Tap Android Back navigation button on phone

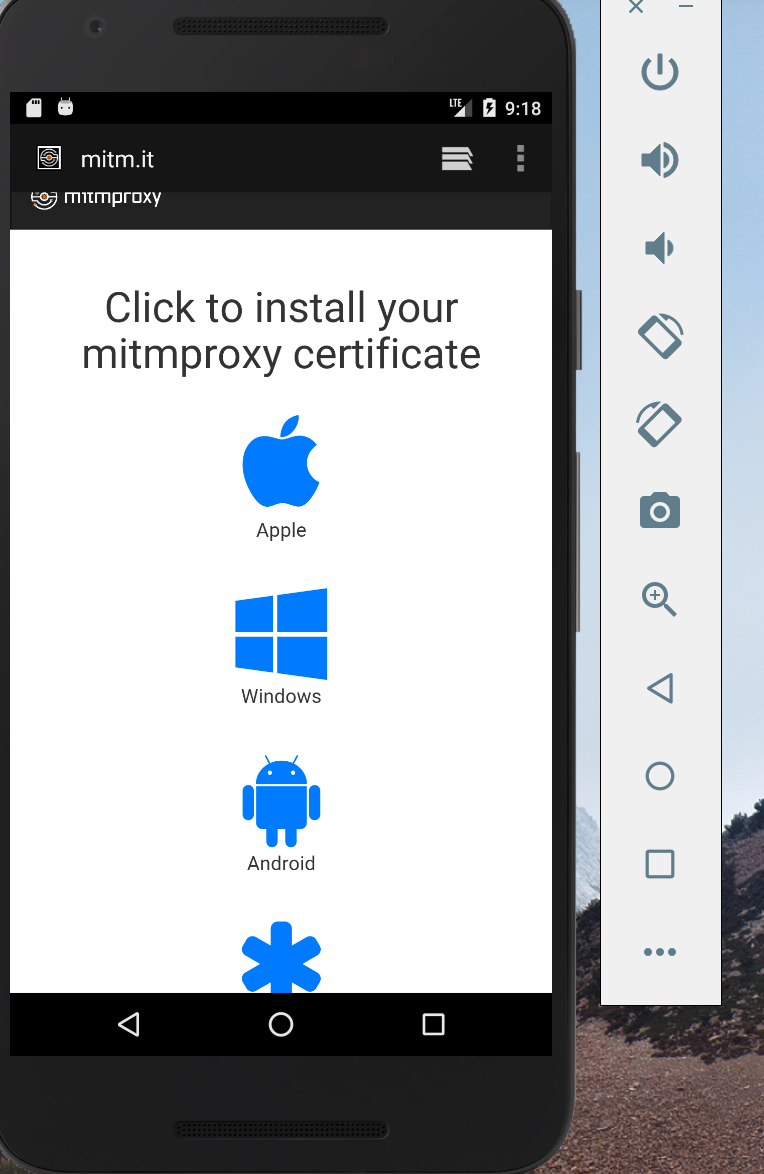click(129, 1024)
